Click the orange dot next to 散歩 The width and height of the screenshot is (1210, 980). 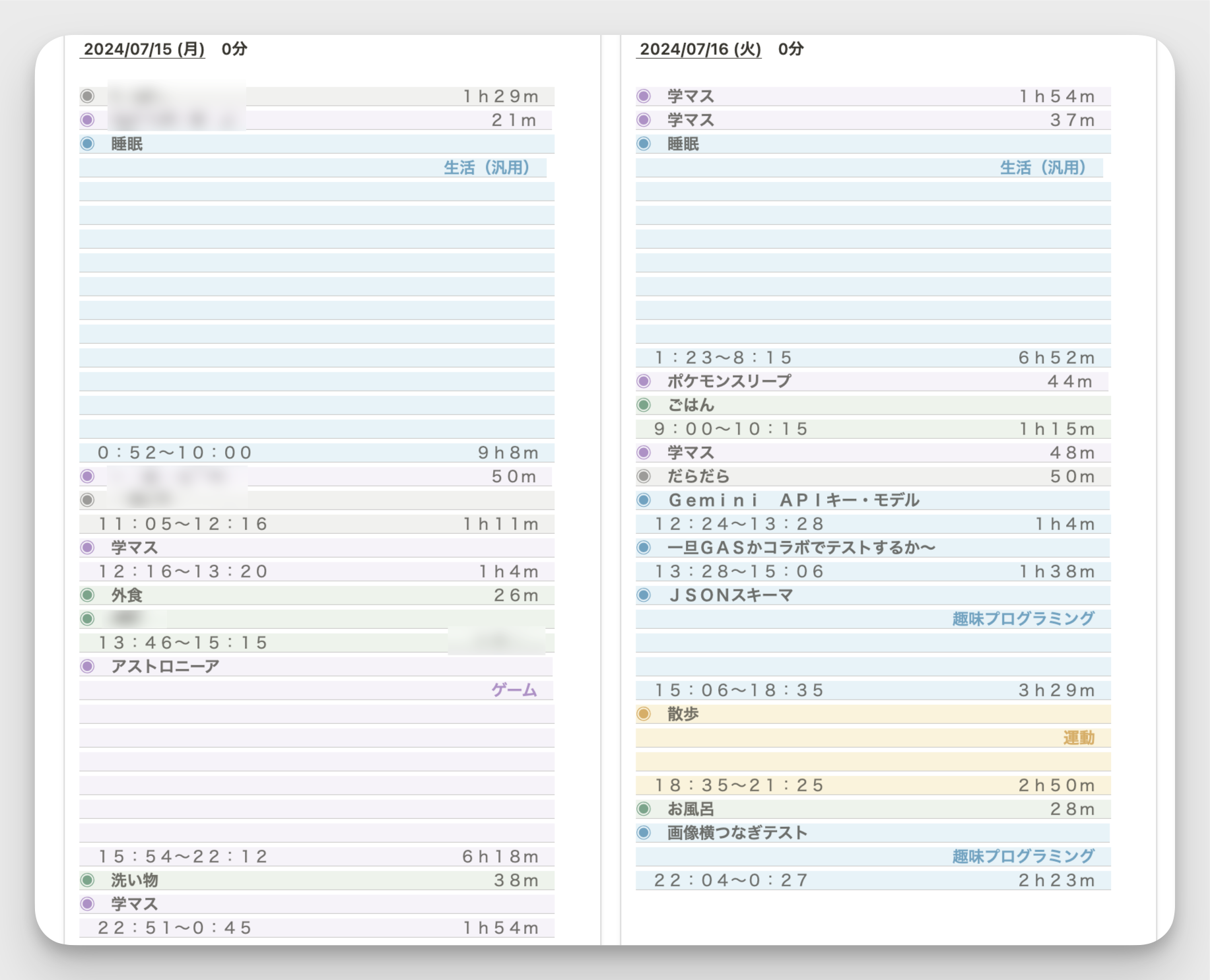[x=644, y=714]
